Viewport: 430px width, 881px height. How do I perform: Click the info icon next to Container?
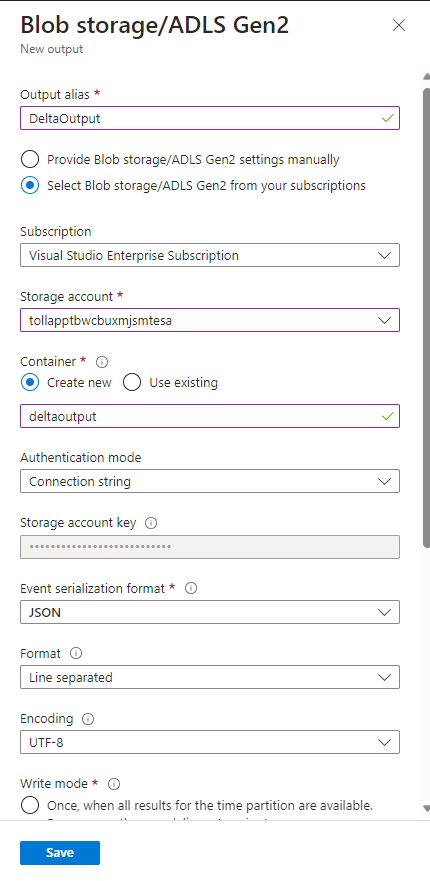pos(102,361)
